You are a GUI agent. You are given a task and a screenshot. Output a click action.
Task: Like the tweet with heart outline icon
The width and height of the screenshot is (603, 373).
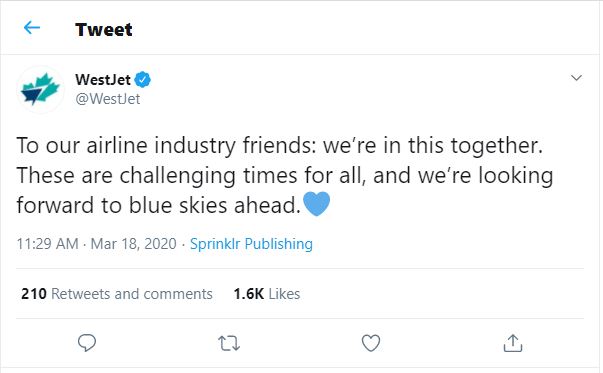tap(371, 343)
